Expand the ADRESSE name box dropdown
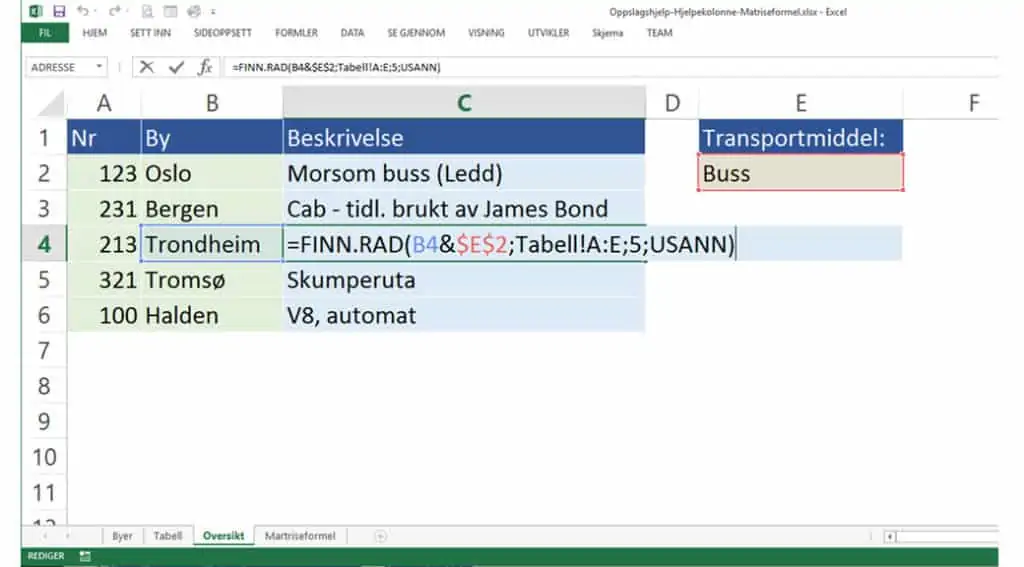 click(99, 67)
